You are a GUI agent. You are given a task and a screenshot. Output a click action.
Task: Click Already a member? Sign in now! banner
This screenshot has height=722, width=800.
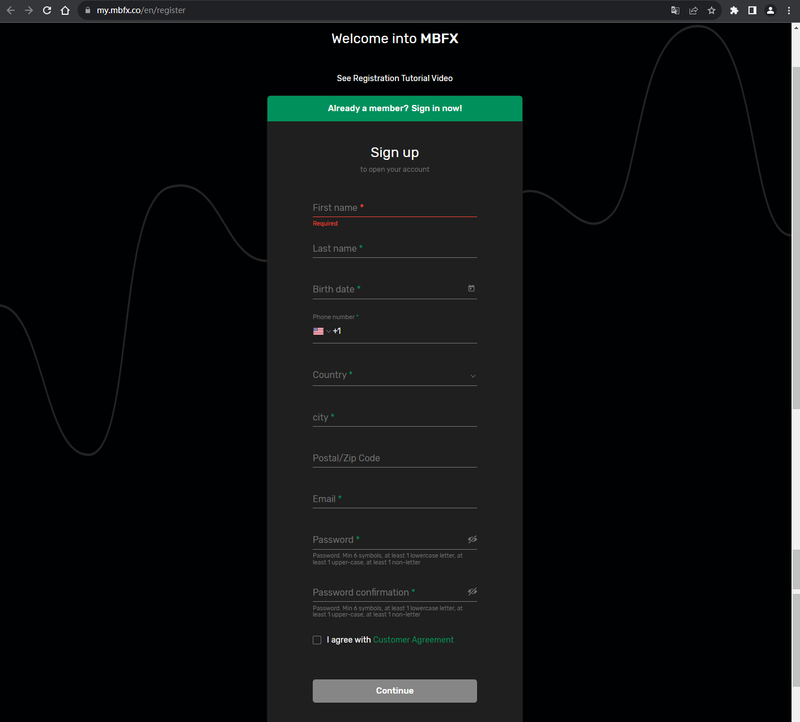(394, 108)
